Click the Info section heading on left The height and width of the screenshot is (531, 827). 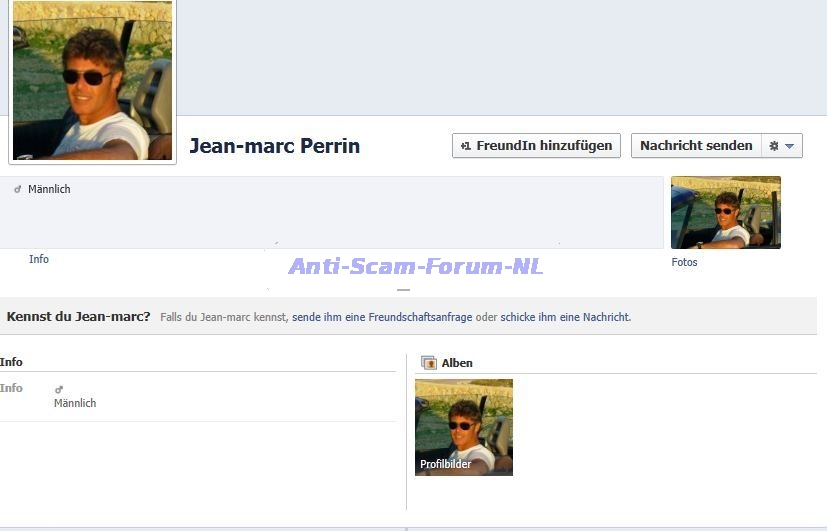click(11, 362)
